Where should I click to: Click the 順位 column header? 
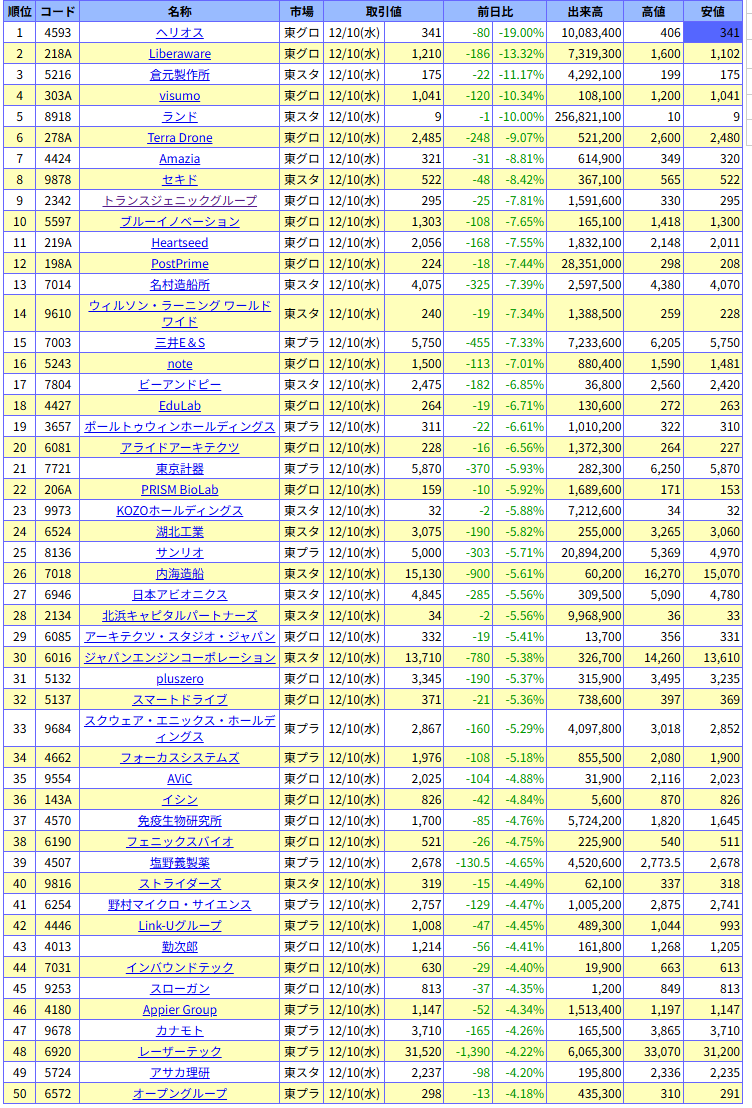20,12
